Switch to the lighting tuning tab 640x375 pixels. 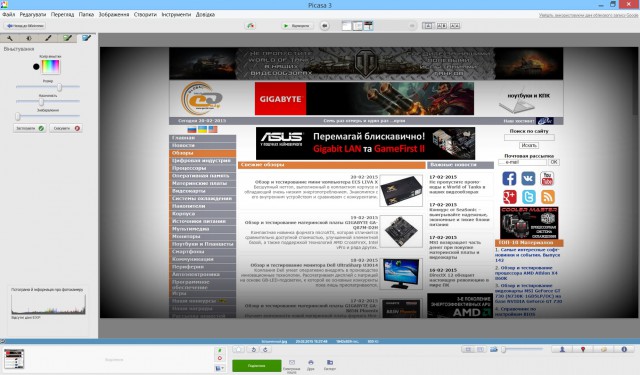pos(29,38)
